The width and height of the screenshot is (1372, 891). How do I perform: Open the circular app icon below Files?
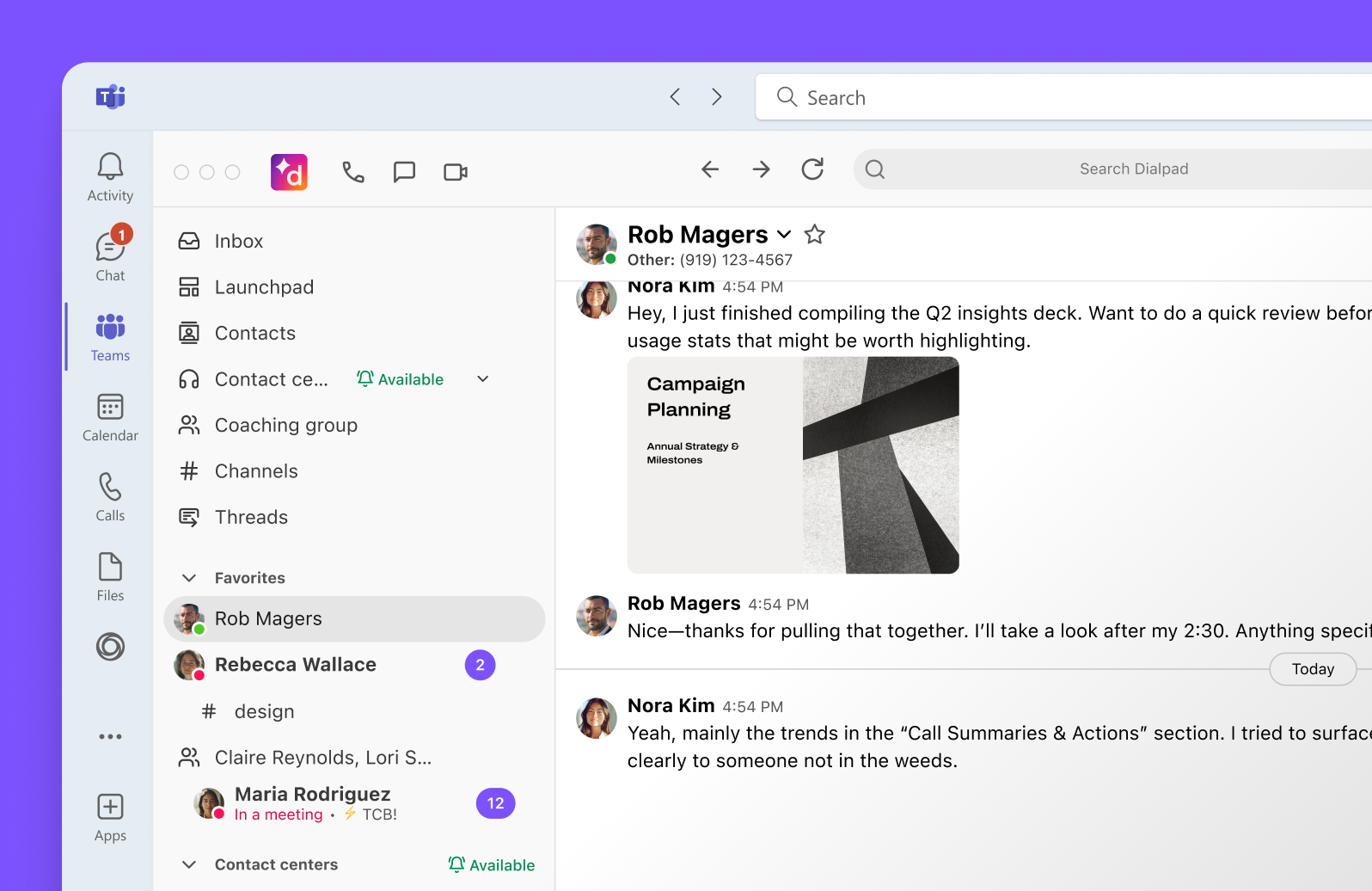click(x=110, y=647)
